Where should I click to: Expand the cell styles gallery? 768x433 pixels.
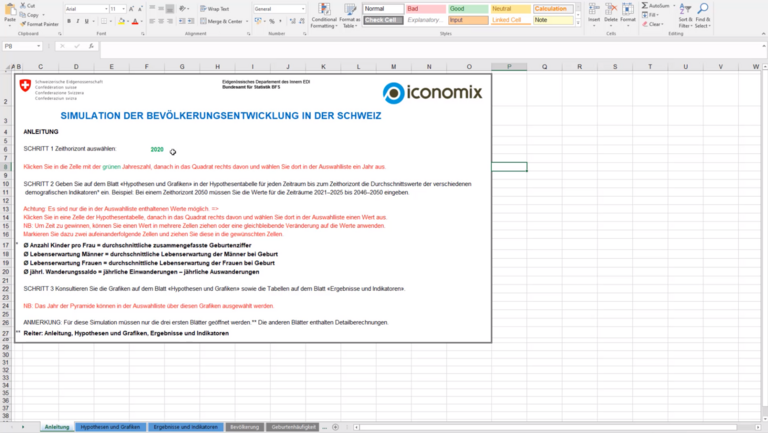pos(578,23)
